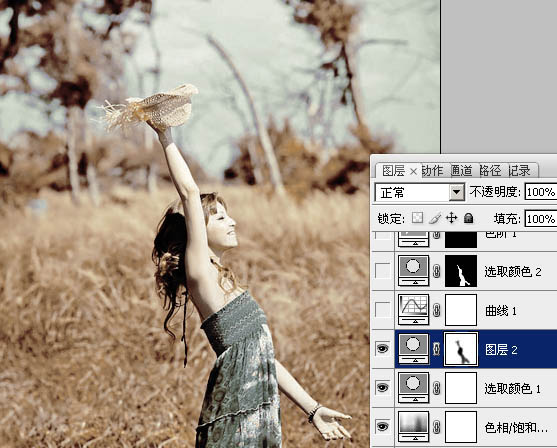This screenshot has width=557, height=448.
Task: Click the 选取颜色 1 mask thumbnail
Action: pyautogui.click(x=461, y=388)
